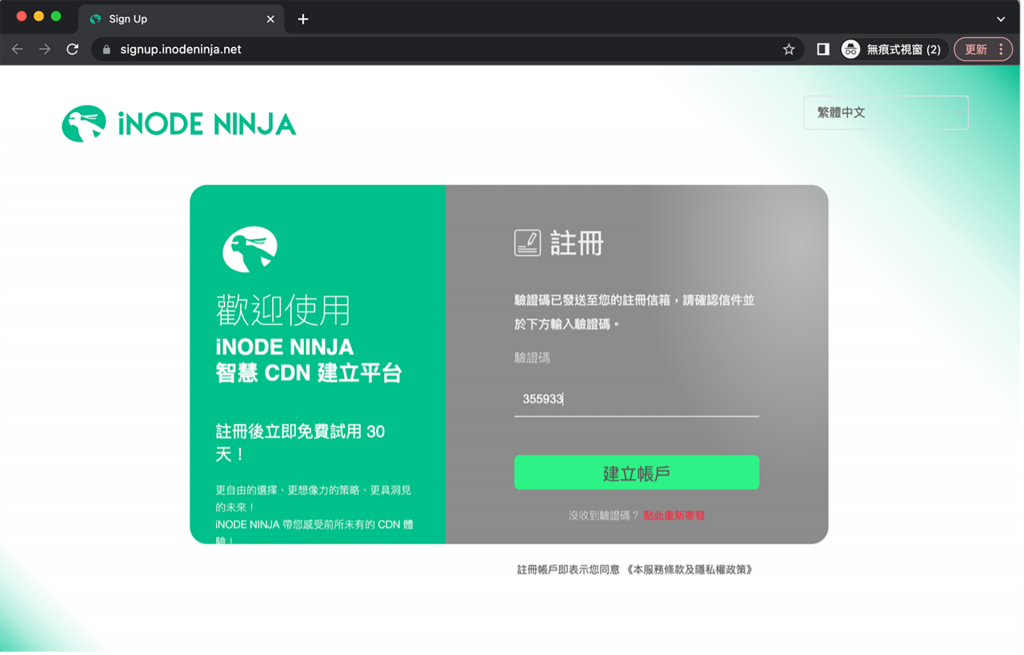Click the 驗證碼 input field containing 355933
Viewport: 1024px width, 655px height.
(636, 400)
